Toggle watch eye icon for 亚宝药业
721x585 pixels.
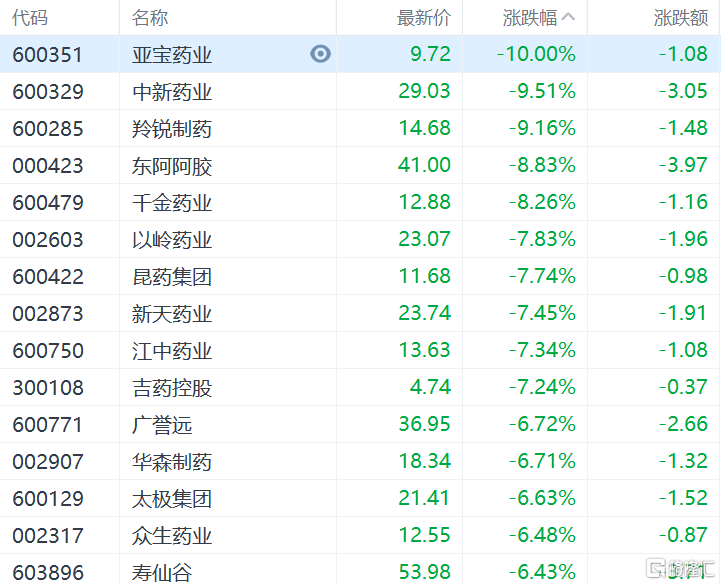320,54
